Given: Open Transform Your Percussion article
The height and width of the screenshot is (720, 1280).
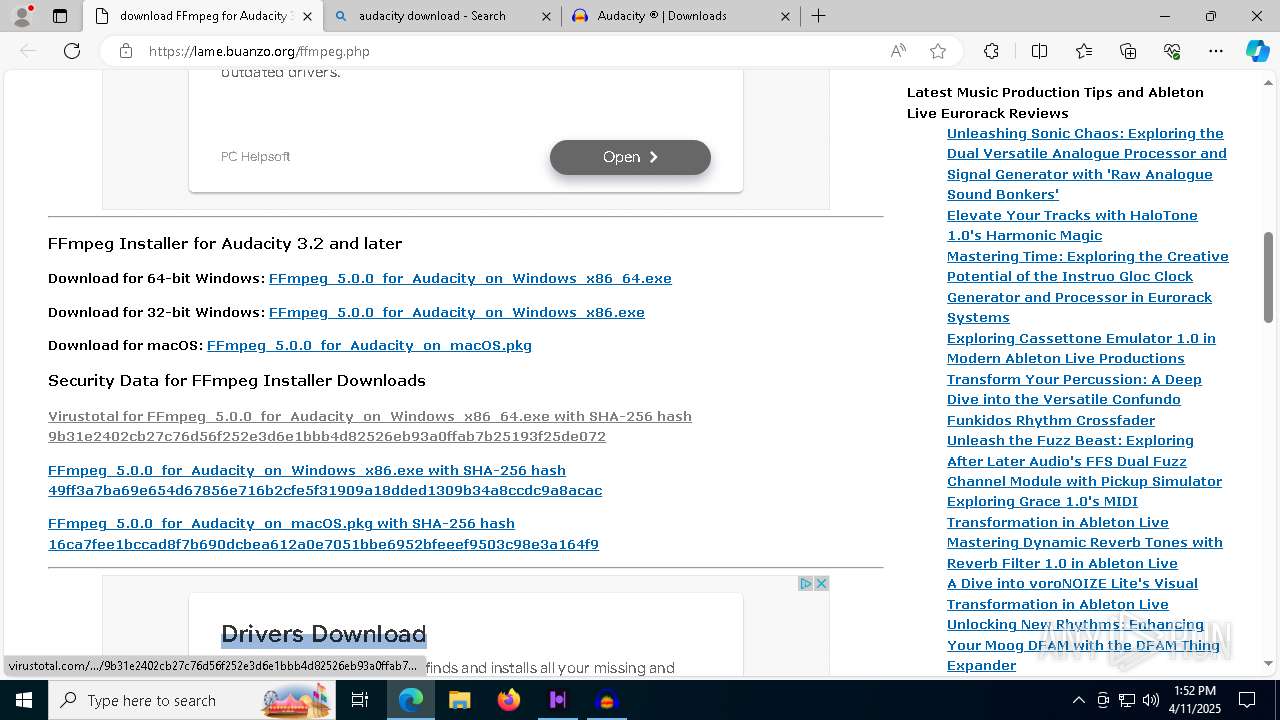Looking at the screenshot, I should [x=1074, y=399].
